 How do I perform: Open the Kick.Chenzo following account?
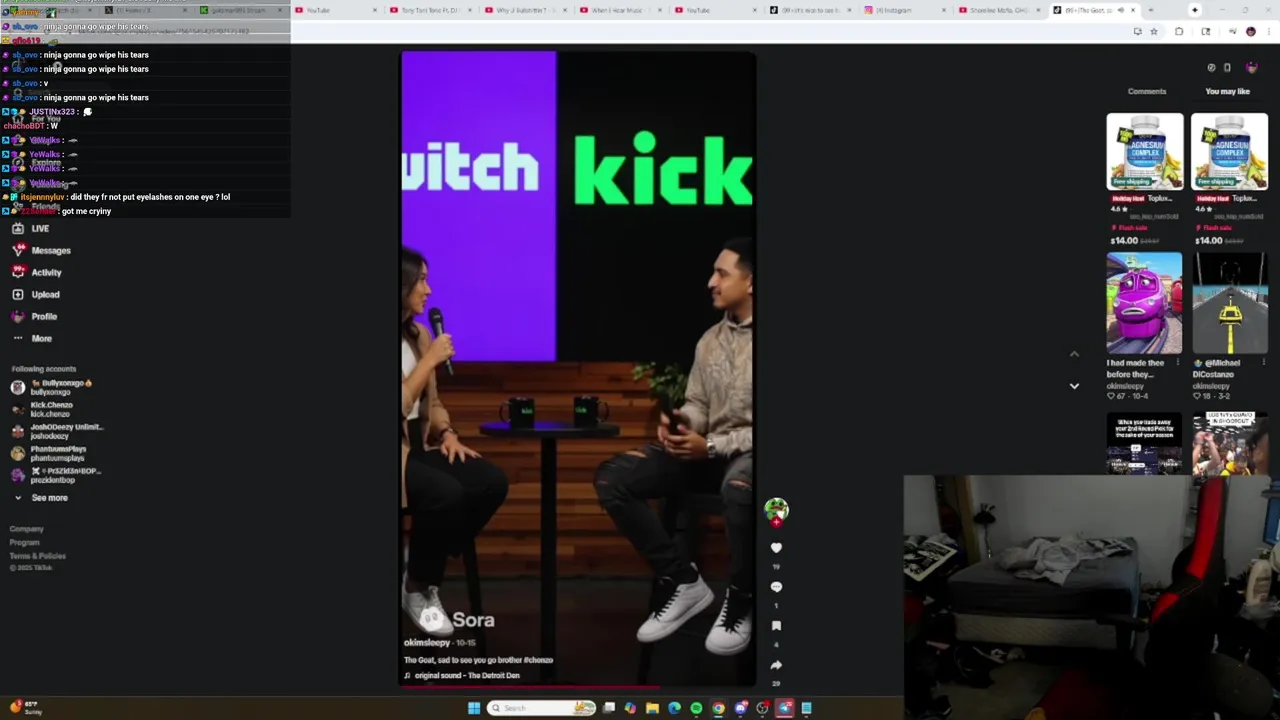point(42,409)
